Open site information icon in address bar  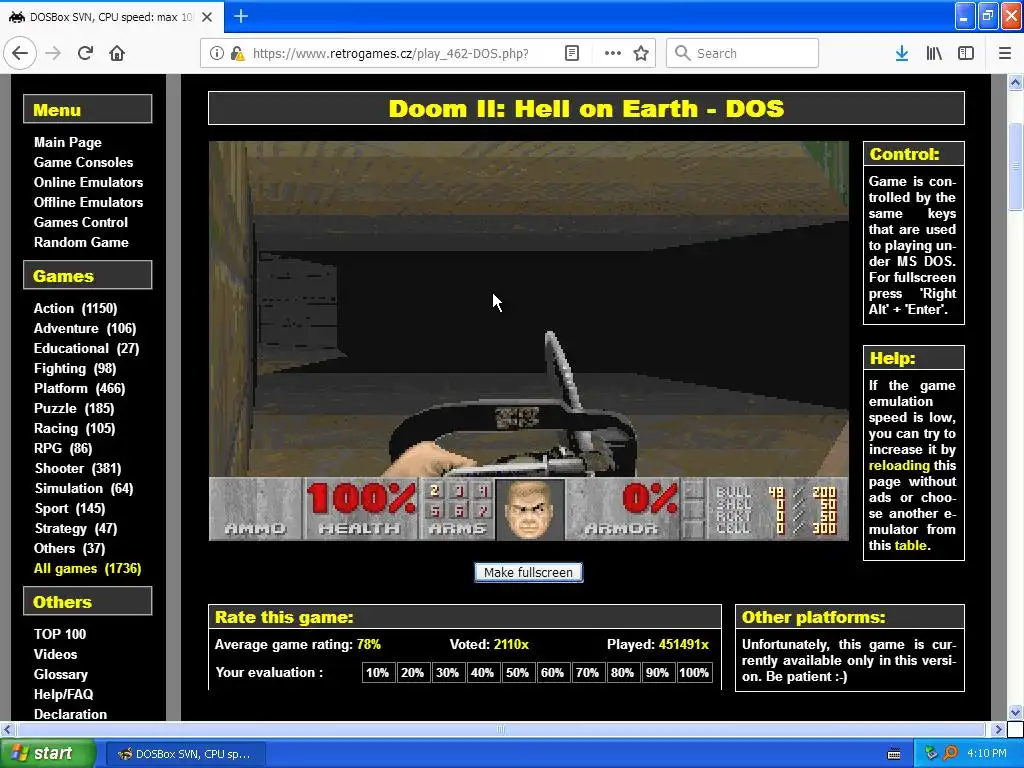[x=217, y=53]
